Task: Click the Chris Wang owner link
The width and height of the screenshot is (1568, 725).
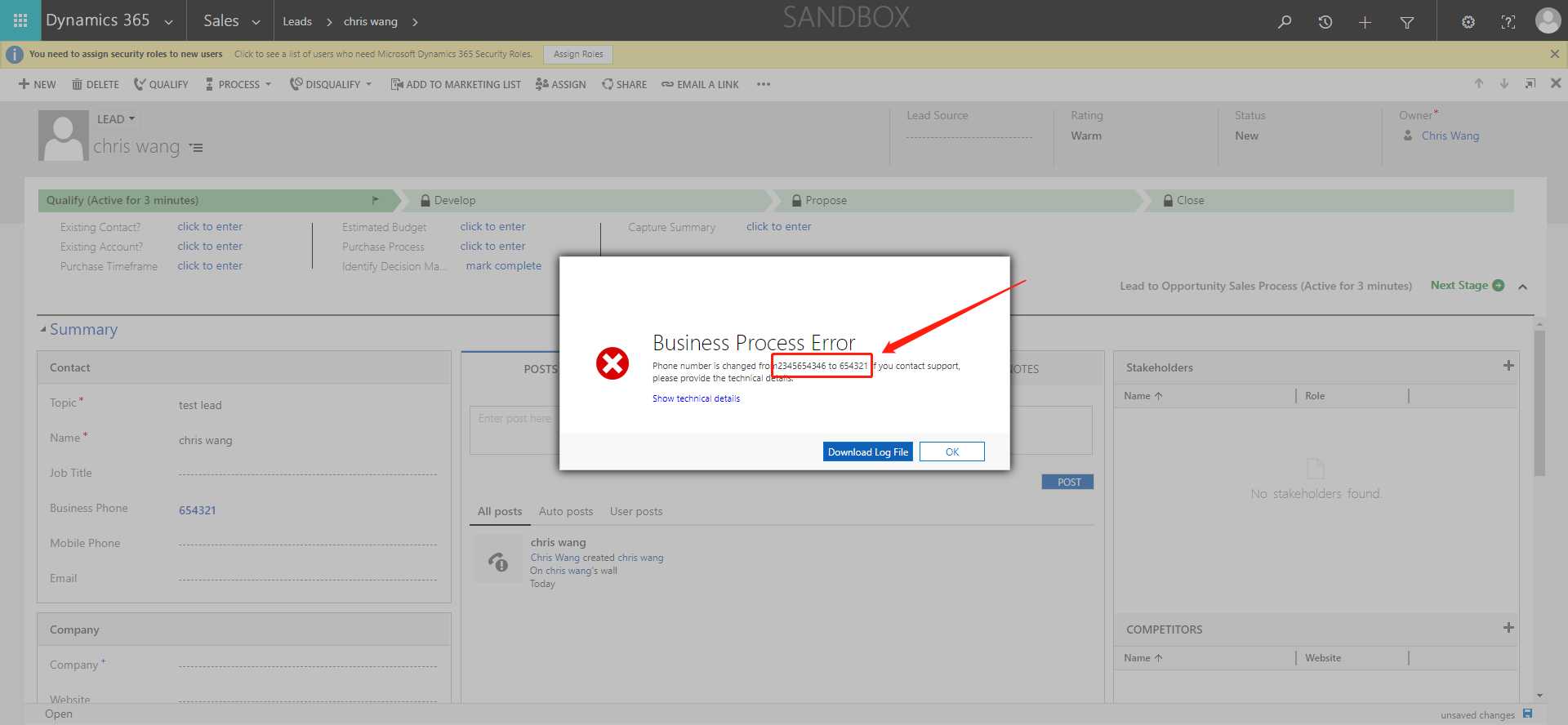Action: (x=1450, y=136)
